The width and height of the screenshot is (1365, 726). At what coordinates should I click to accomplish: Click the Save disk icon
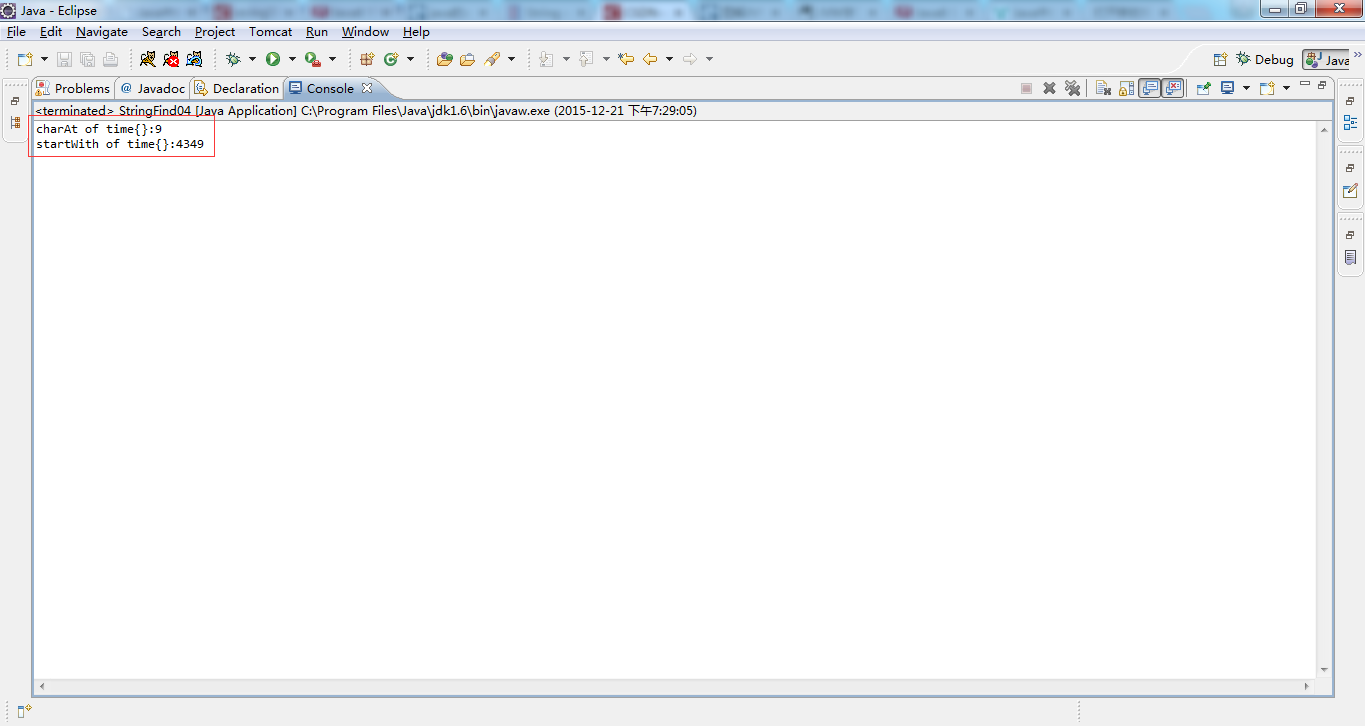(64, 59)
